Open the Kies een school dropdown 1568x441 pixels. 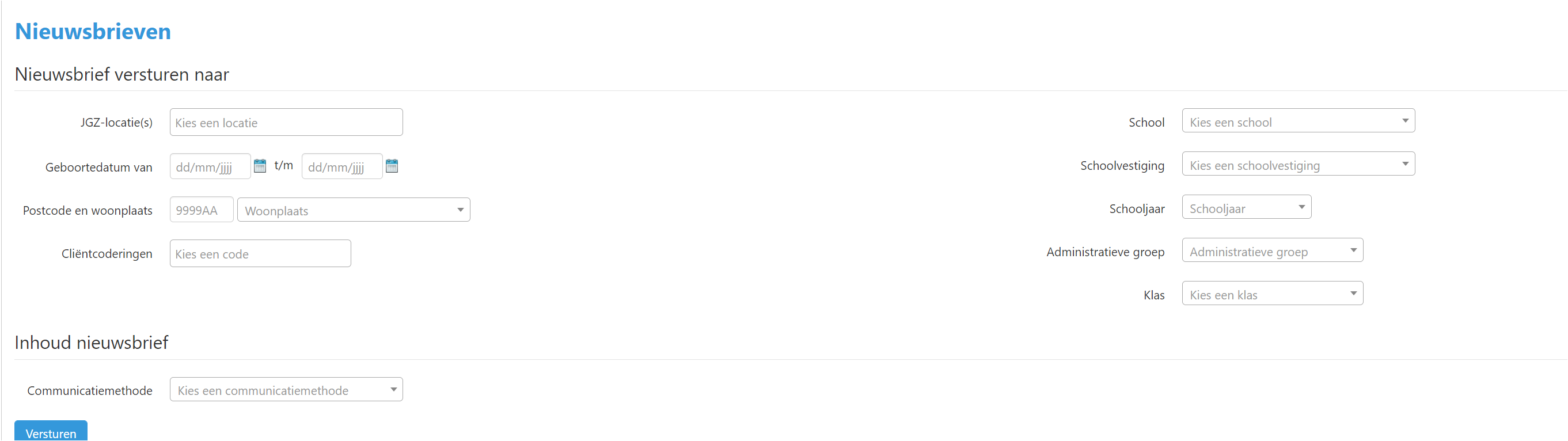[x=1299, y=121]
